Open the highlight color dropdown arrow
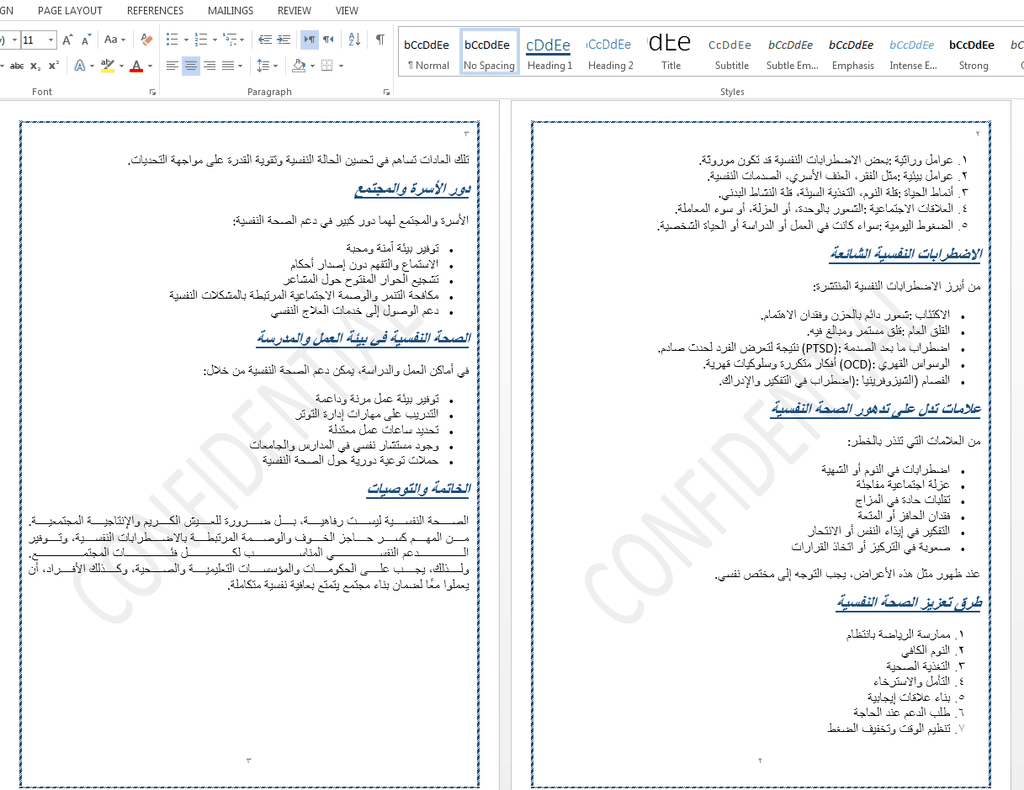 point(121,65)
